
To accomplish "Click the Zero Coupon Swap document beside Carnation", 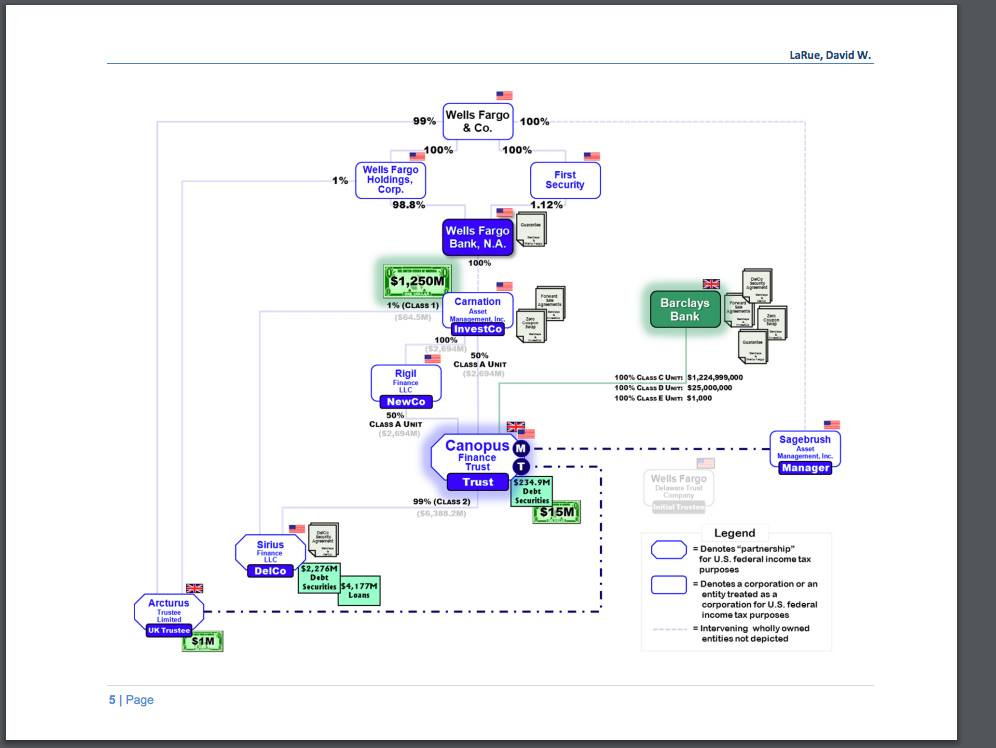I will point(530,325).
